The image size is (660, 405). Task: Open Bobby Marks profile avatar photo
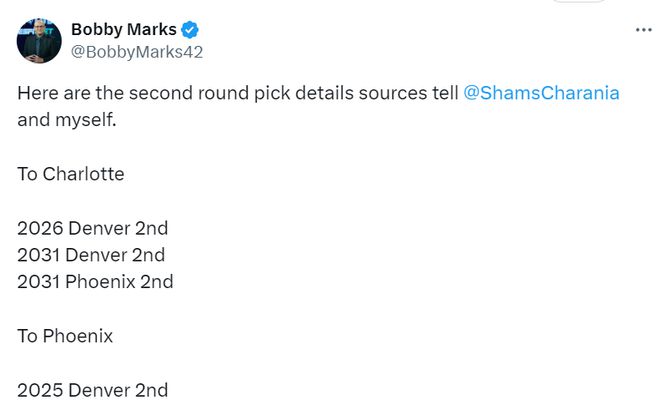[39, 40]
